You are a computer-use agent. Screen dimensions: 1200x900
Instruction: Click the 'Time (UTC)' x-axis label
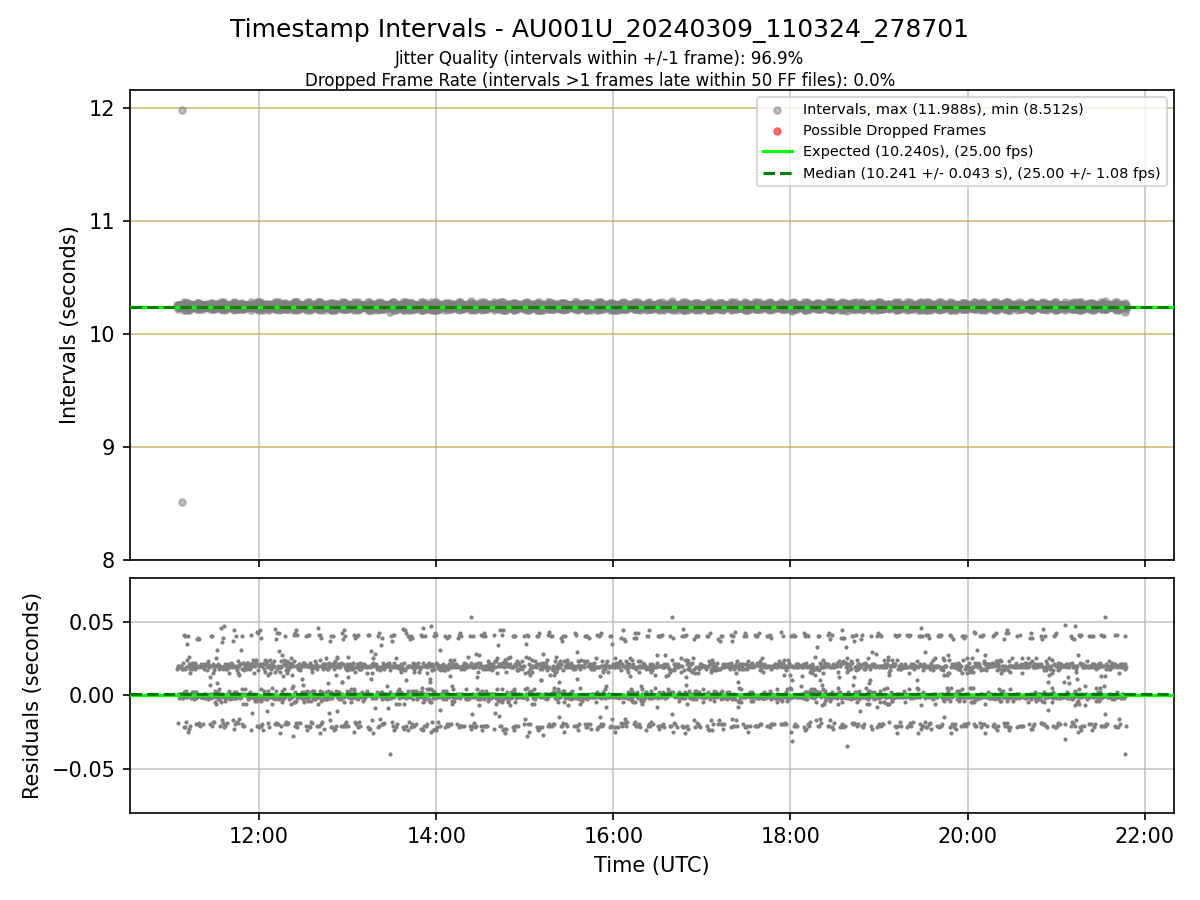pyautogui.click(x=651, y=865)
